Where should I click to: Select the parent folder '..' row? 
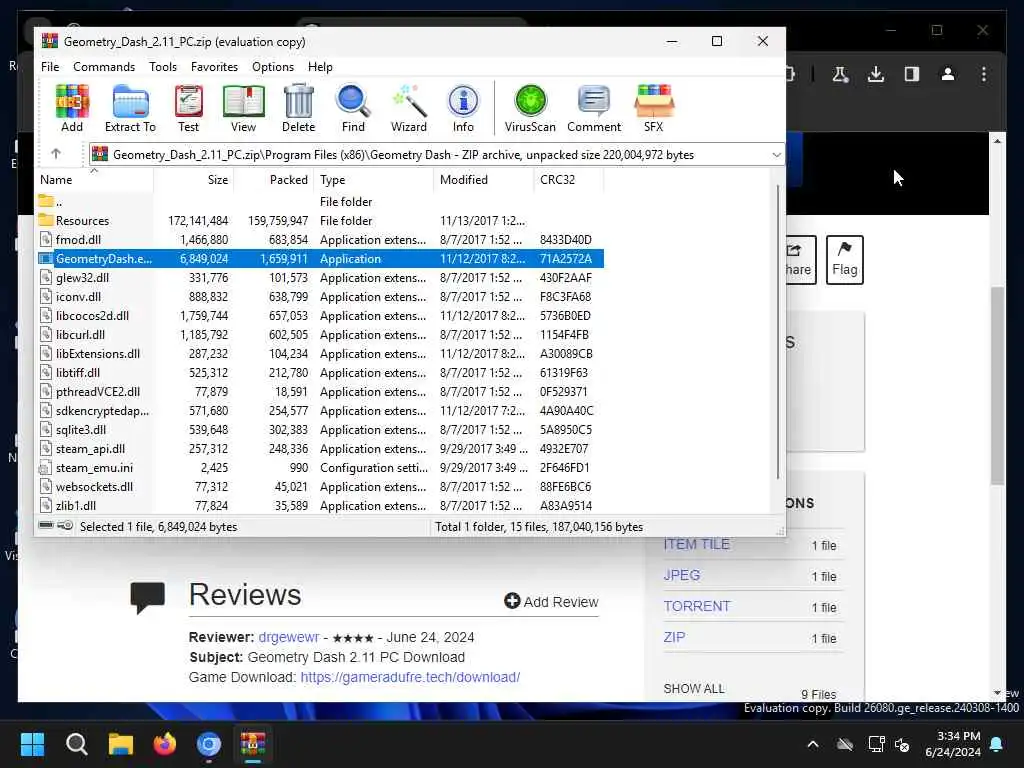[x=320, y=202]
